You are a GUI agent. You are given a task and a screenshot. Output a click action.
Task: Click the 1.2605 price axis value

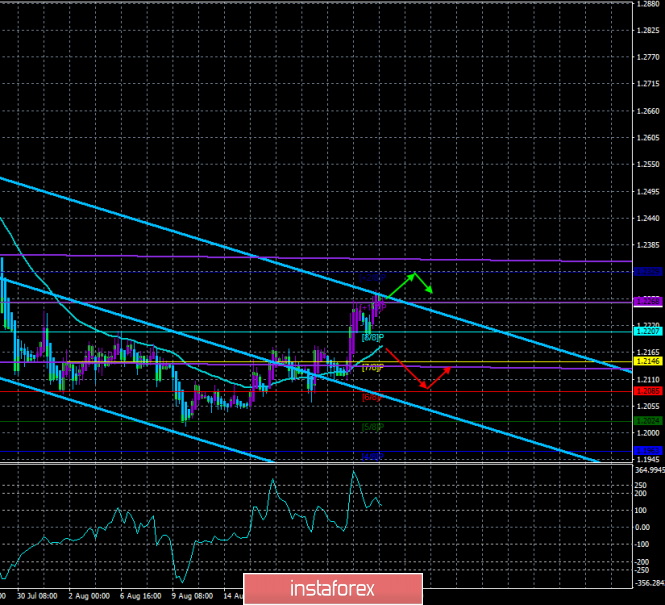point(648,137)
